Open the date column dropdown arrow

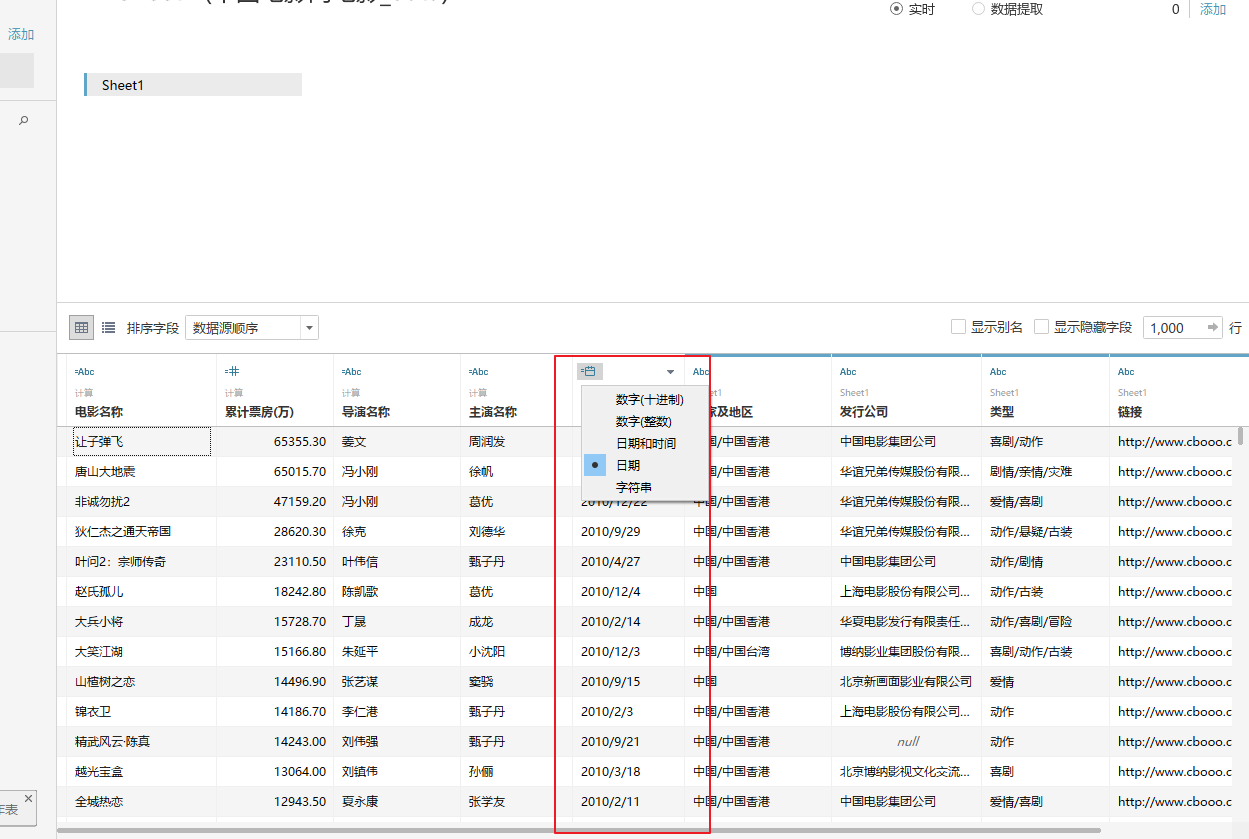(670, 372)
